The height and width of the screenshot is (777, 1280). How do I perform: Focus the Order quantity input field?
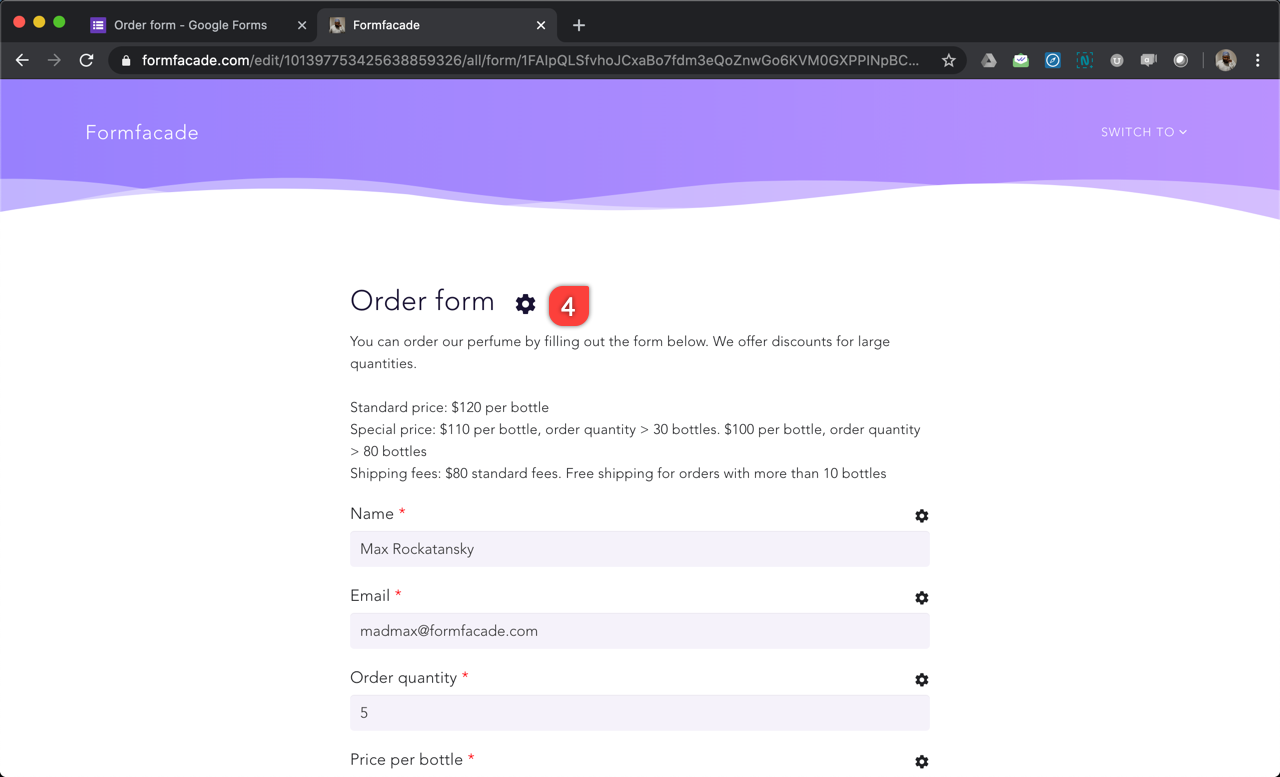[639, 713]
